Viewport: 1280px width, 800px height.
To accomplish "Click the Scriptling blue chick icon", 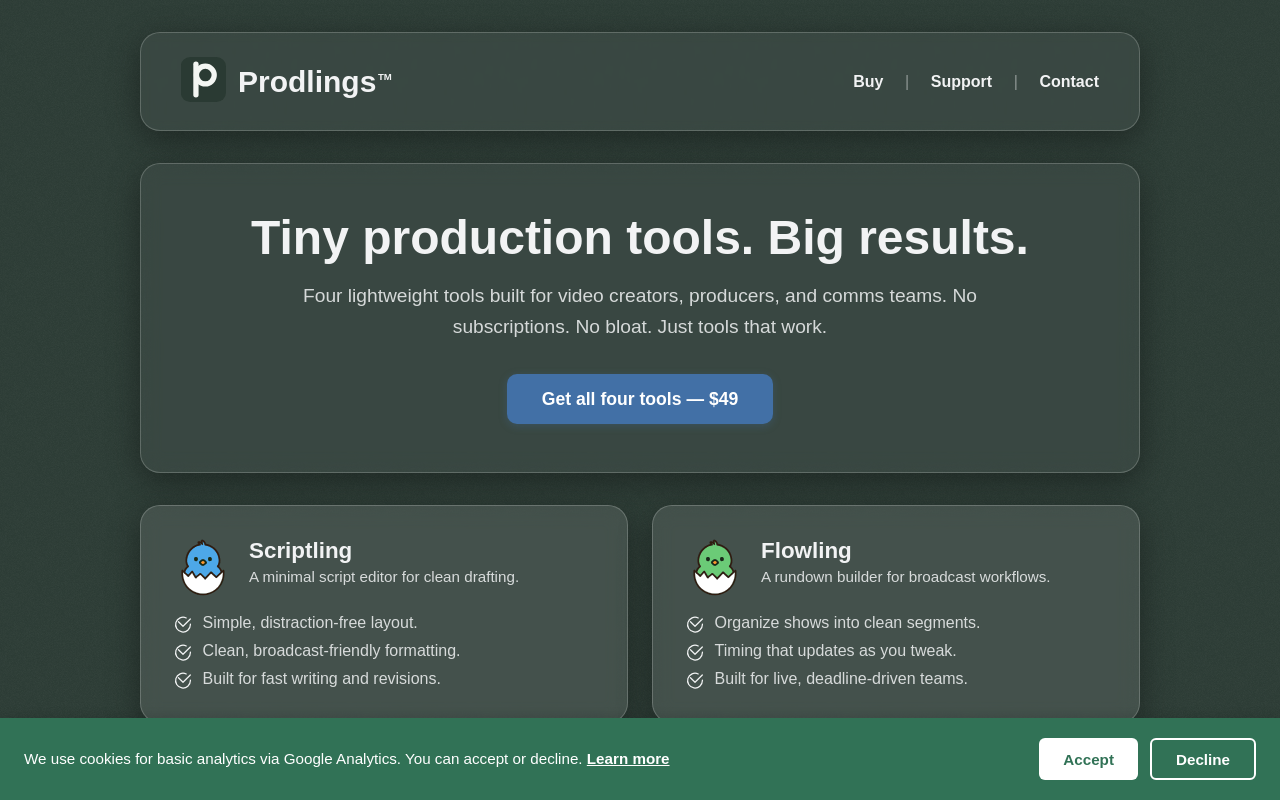I will [x=203, y=567].
